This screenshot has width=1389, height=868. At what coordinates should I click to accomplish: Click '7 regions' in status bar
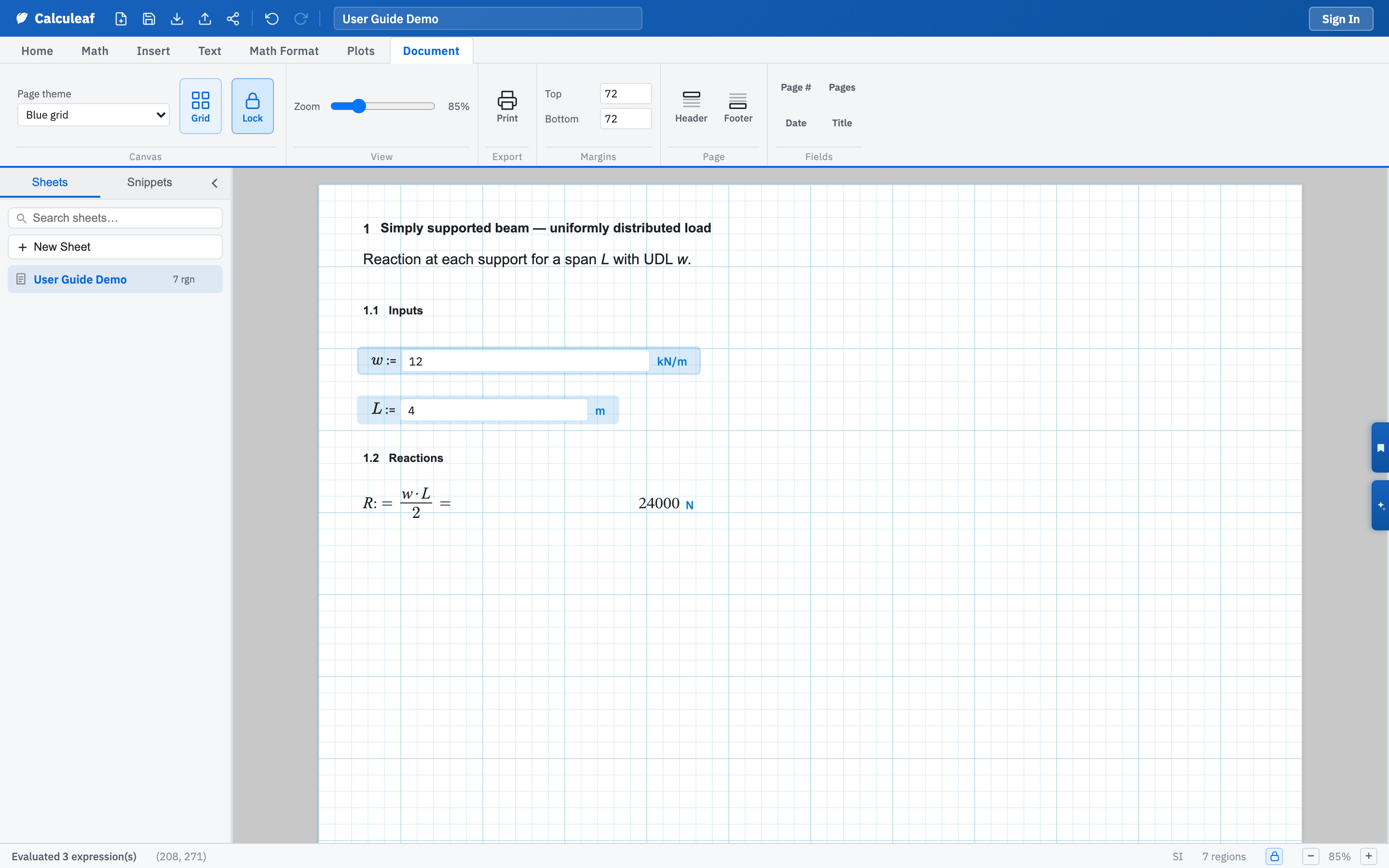click(x=1224, y=856)
